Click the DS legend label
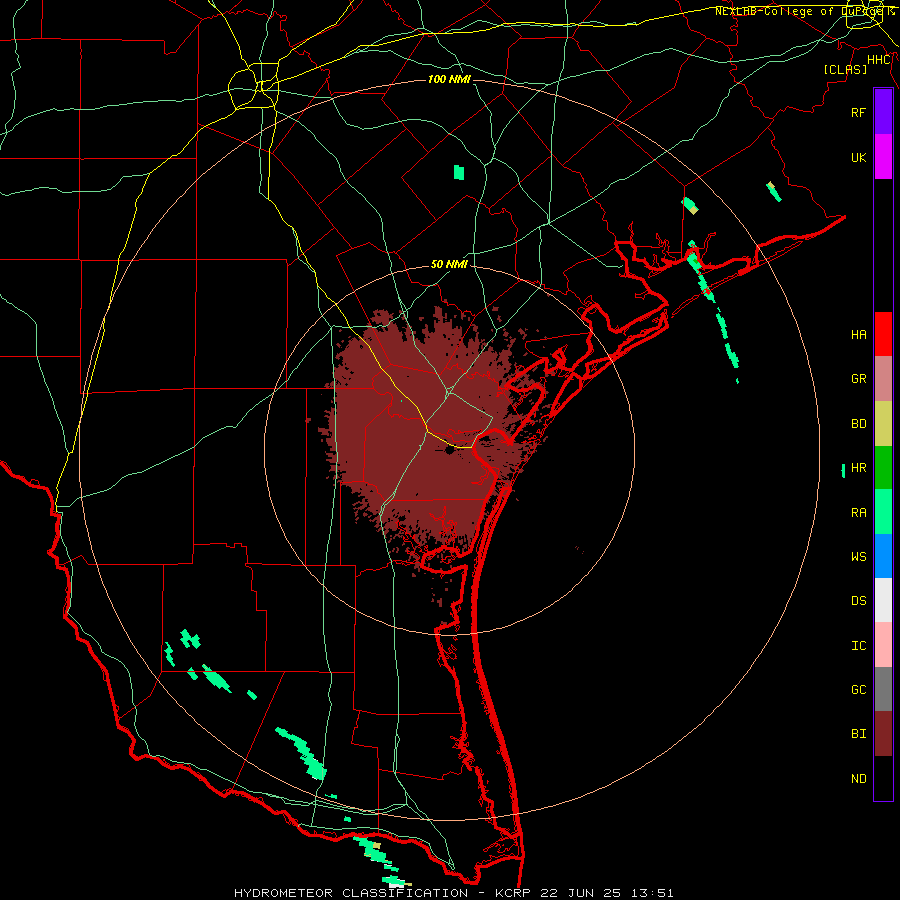Viewport: 900px width, 900px height. pos(859,601)
